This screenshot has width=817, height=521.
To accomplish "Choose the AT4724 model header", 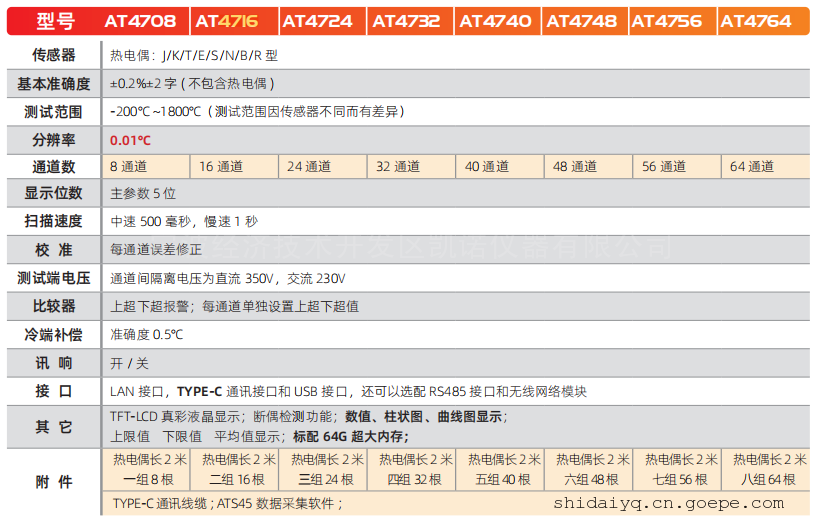I will click(320, 21).
